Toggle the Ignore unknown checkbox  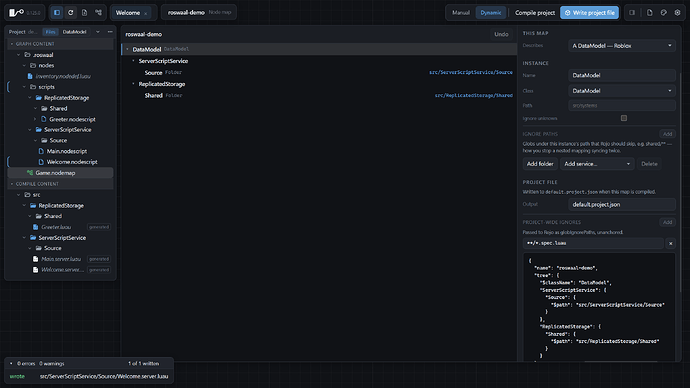(624, 118)
